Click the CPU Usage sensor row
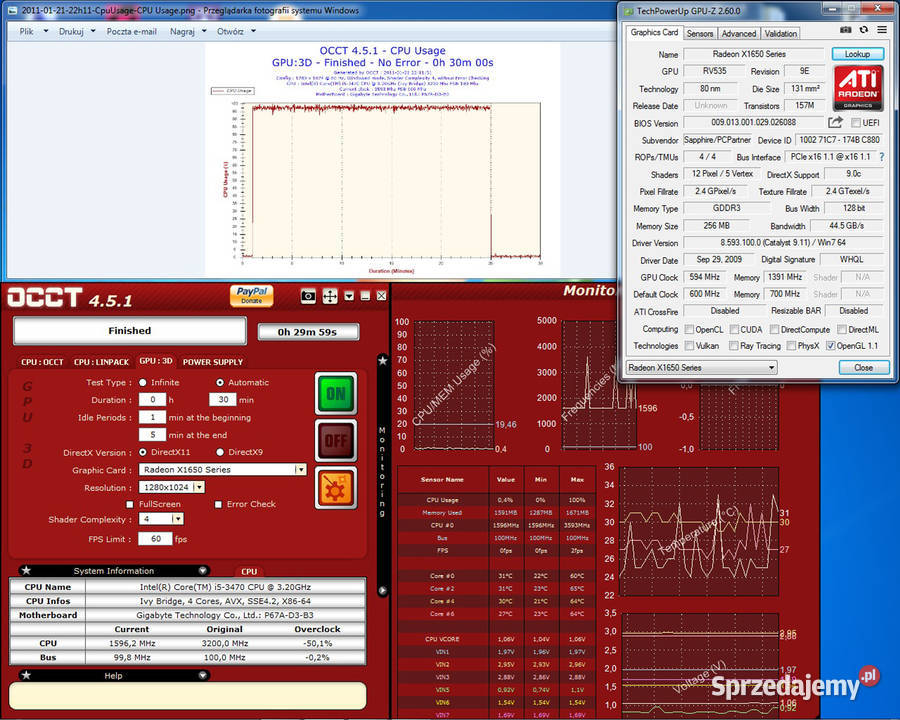900x720 pixels. pyautogui.click(x=494, y=500)
